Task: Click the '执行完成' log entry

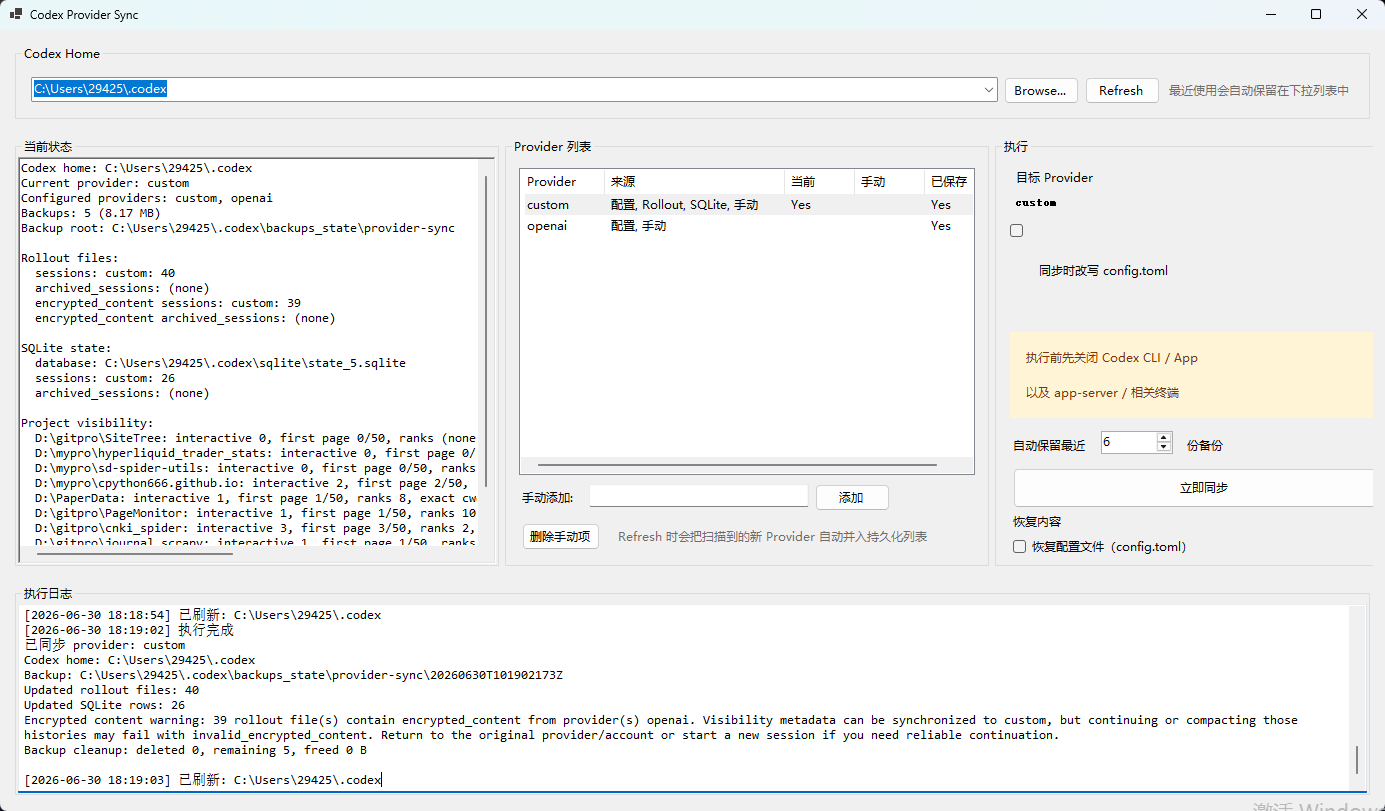Action: [129, 630]
